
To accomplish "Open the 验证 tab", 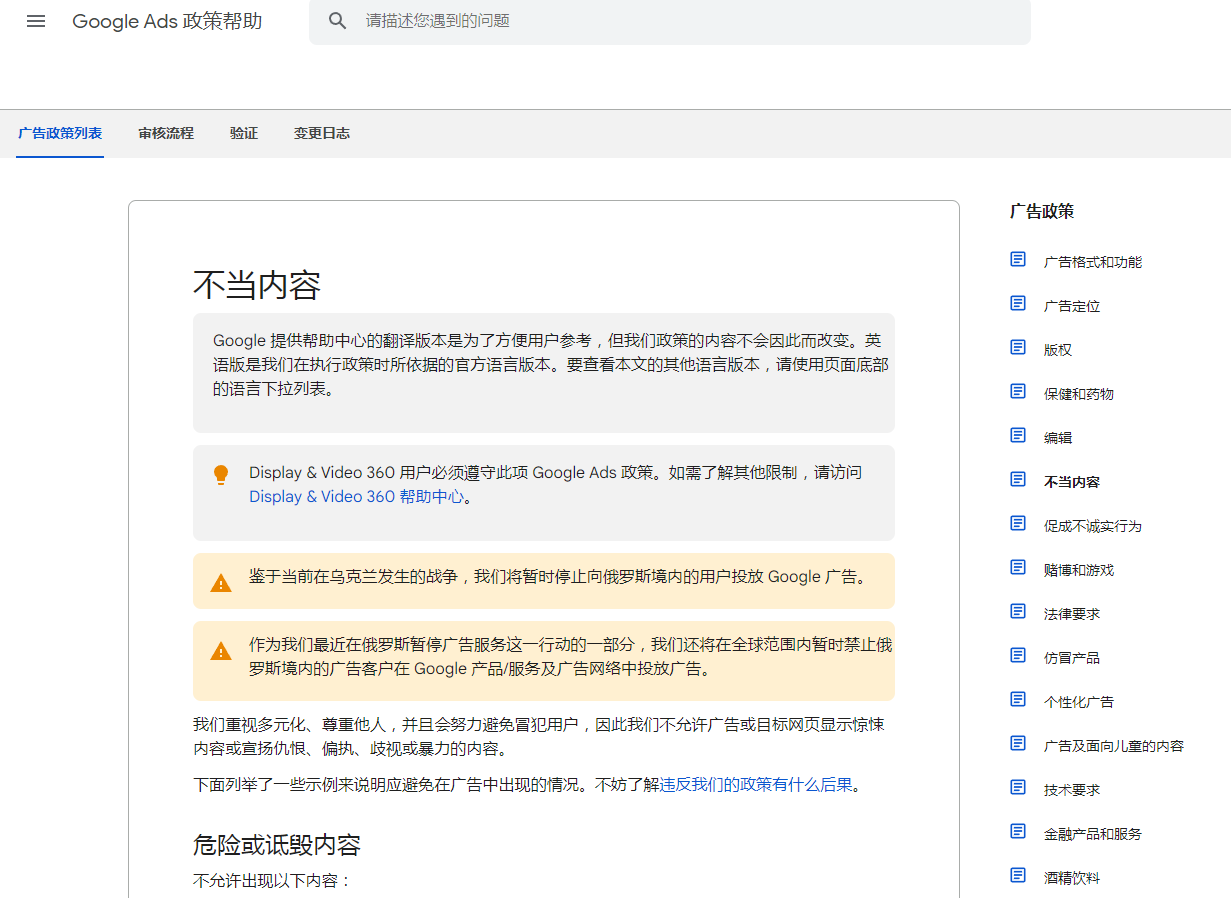I will tap(244, 133).
